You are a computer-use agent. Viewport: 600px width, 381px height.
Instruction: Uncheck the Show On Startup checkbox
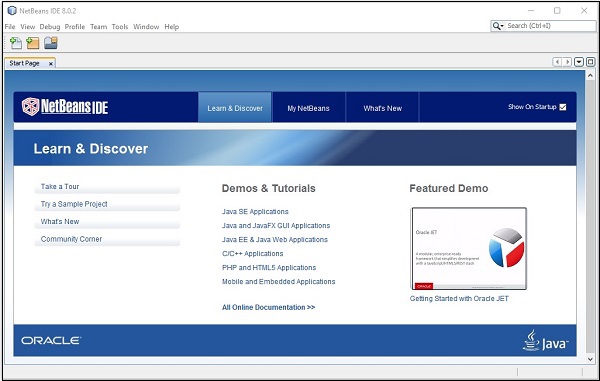coord(562,107)
